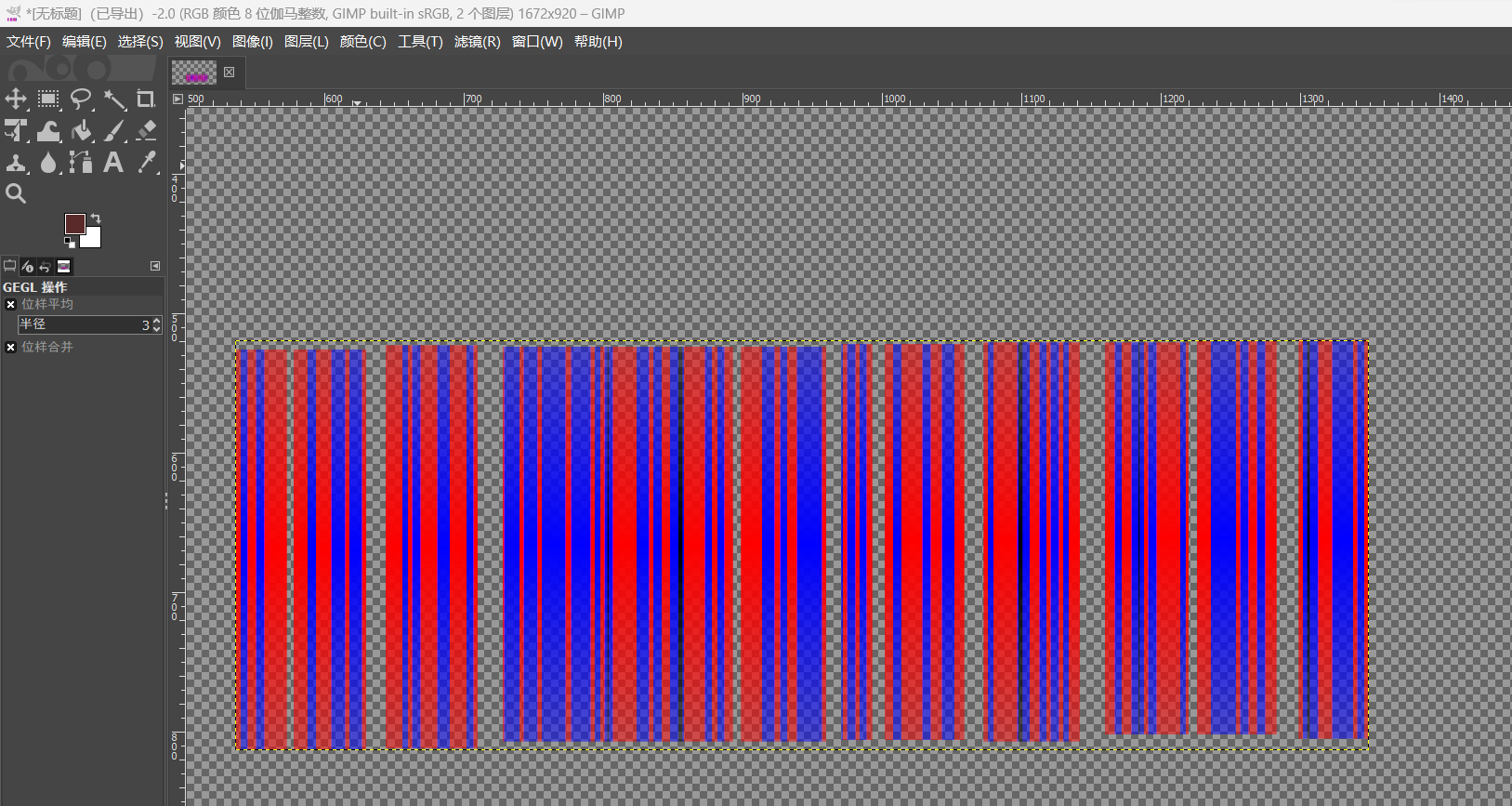Viewport: 1512px width, 806px height.
Task: Select the Bucket Fill tool
Action: pyautogui.click(x=81, y=131)
